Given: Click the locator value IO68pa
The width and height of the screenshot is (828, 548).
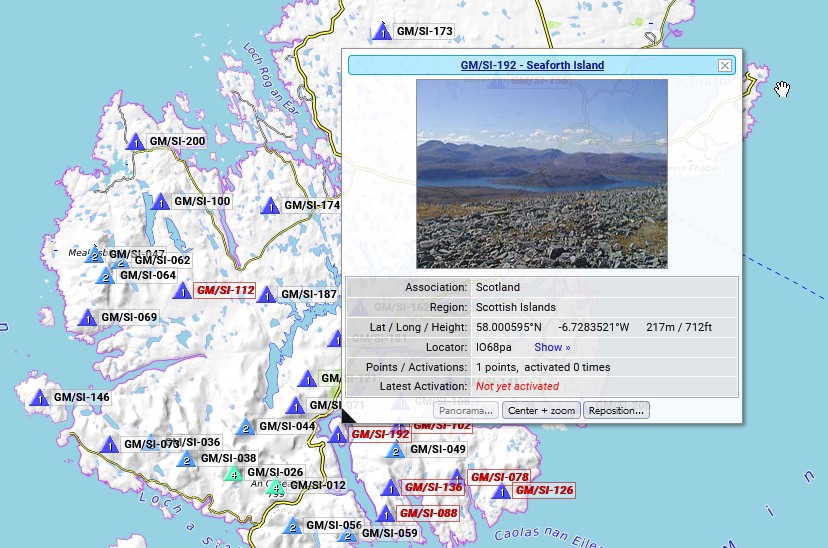Looking at the screenshot, I should click(493, 347).
